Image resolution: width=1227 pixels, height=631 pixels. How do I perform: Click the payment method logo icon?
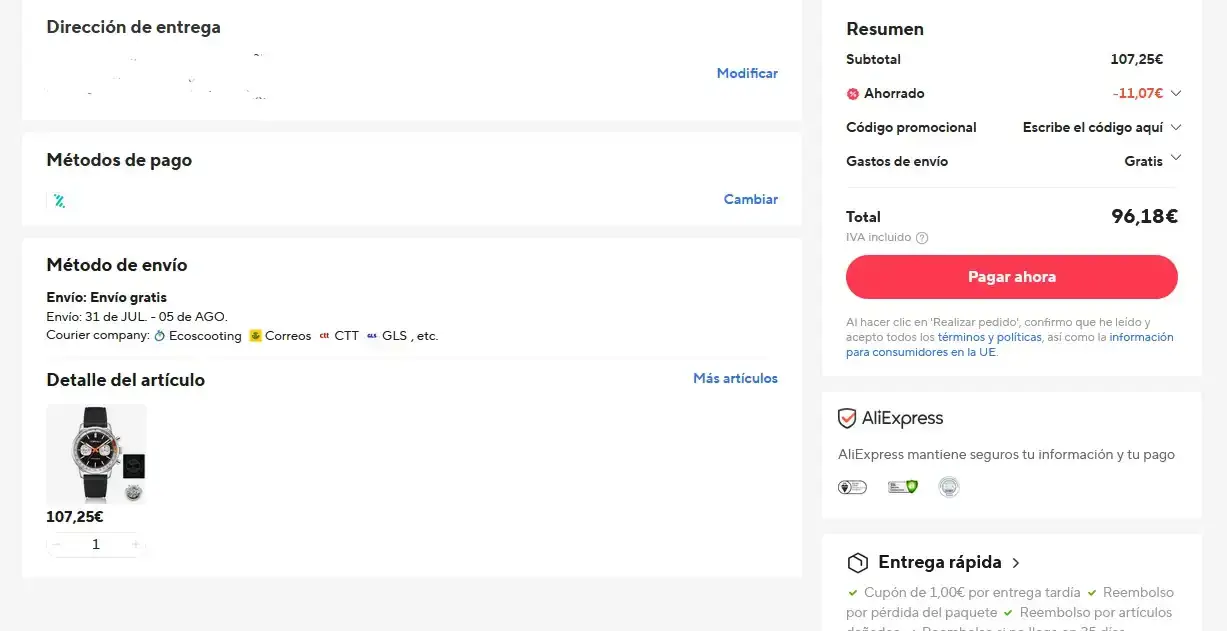(x=60, y=201)
